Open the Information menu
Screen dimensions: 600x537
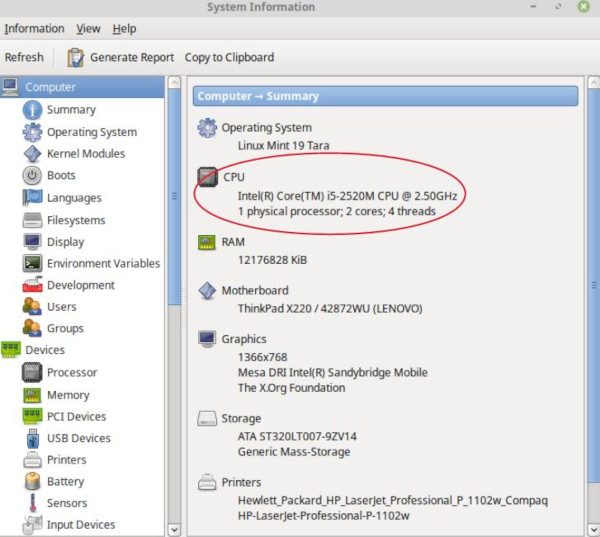pyautogui.click(x=34, y=29)
